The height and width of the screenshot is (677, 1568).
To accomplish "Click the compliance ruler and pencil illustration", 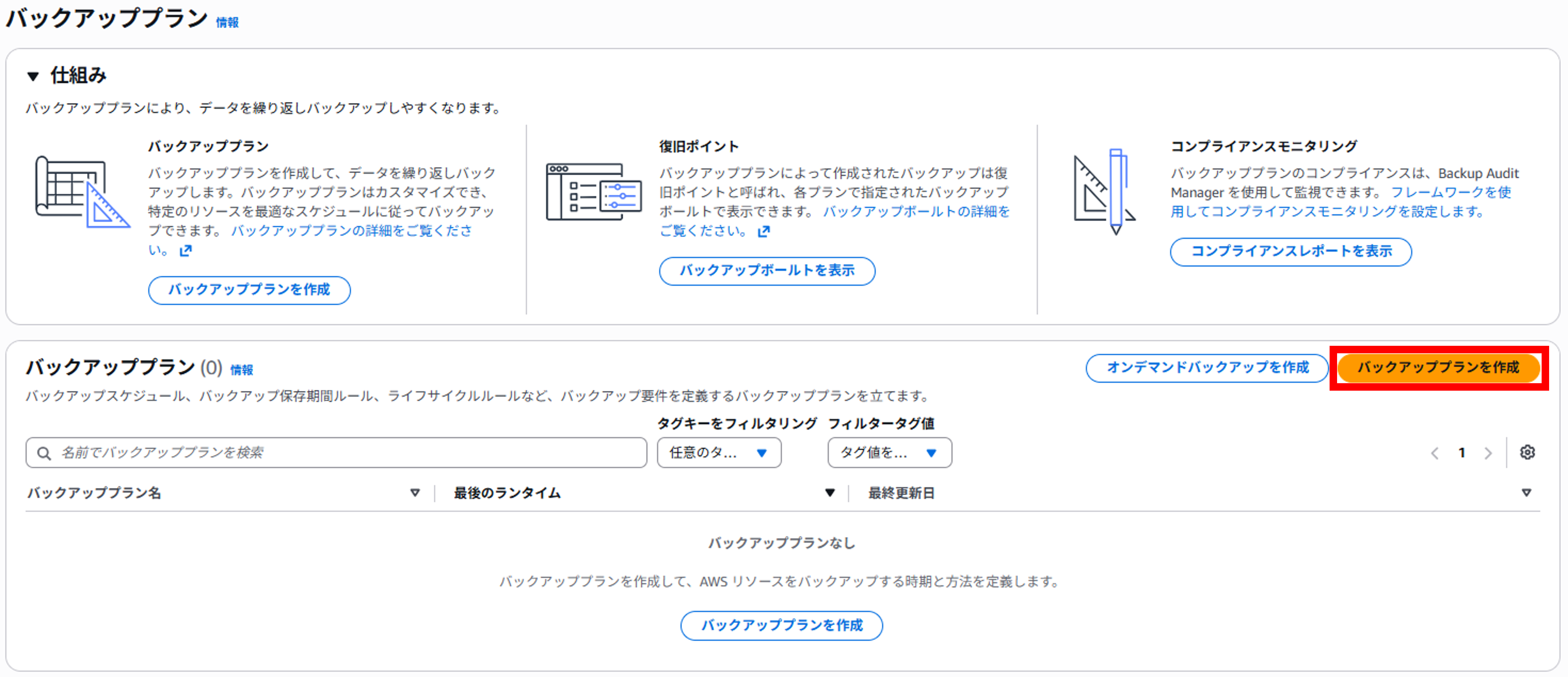I will coord(1105,192).
